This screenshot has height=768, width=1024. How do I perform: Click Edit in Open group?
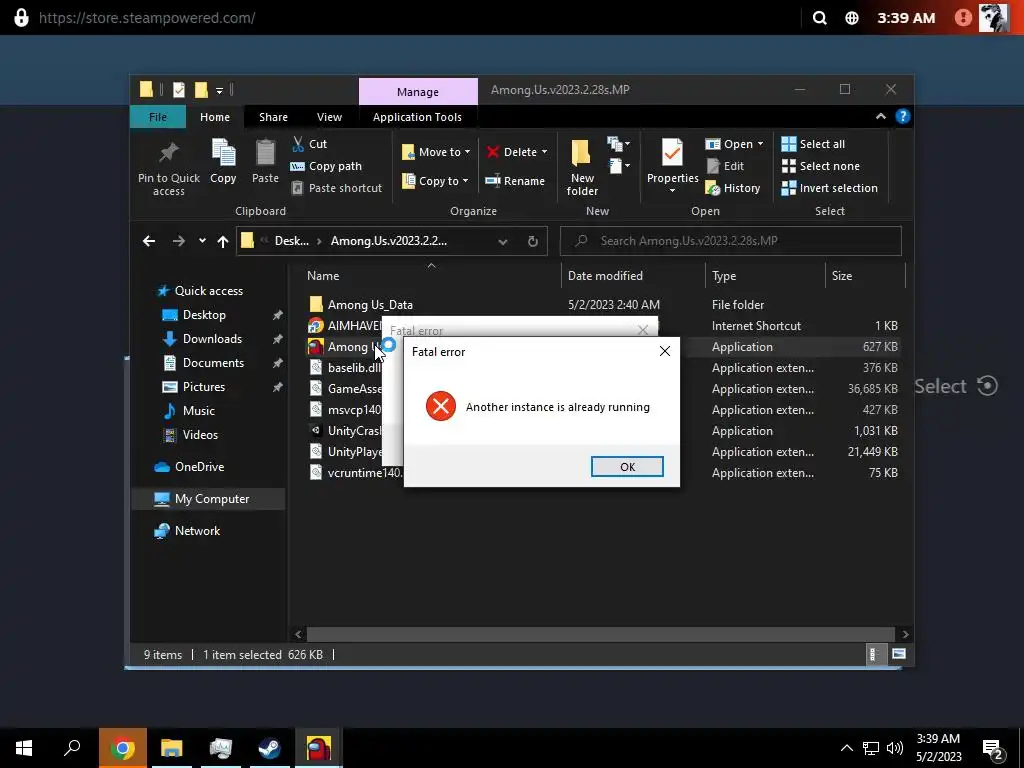point(725,166)
